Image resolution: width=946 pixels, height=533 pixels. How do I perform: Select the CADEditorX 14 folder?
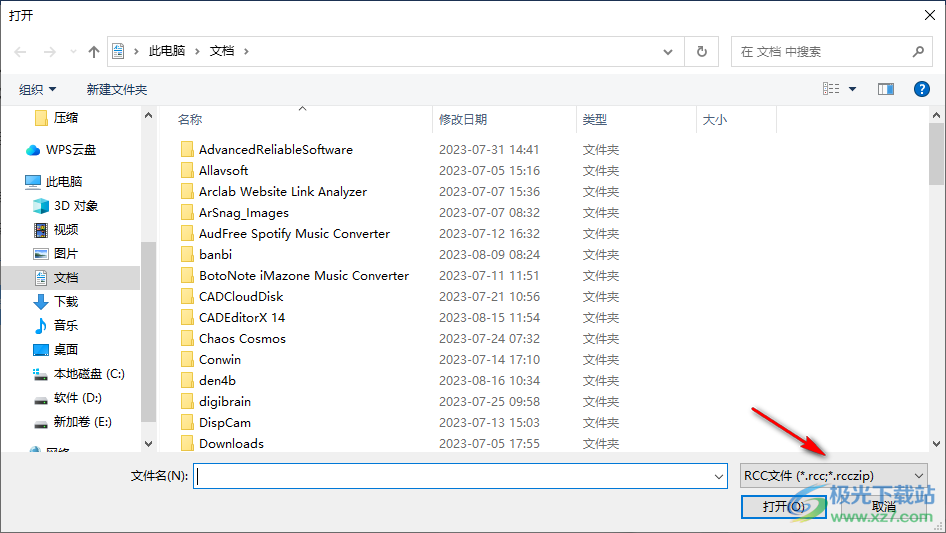click(x=242, y=318)
